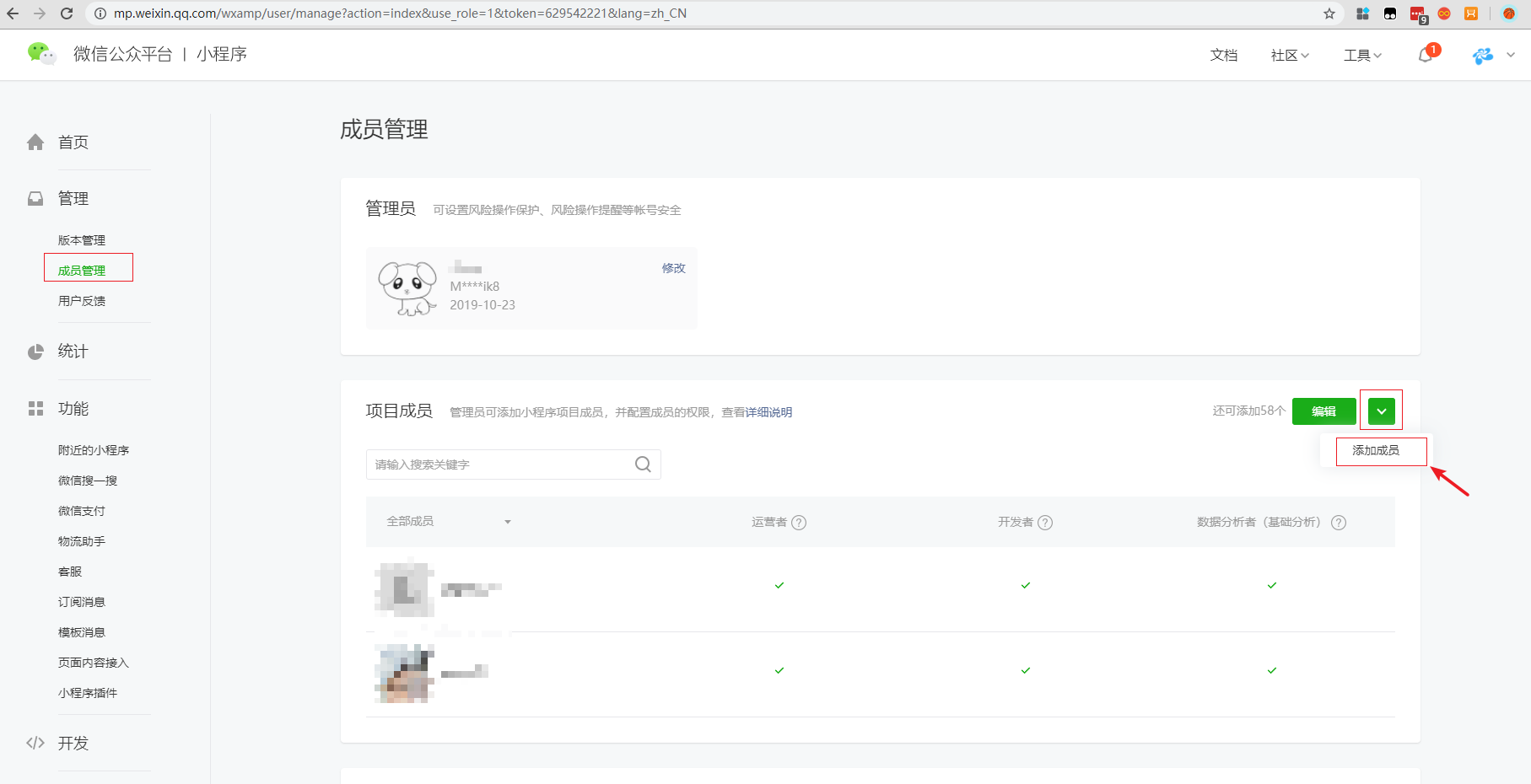Screen dimensions: 1531x784
Task: Select 添加成员 from the dropdown menu
Action: 1376,451
